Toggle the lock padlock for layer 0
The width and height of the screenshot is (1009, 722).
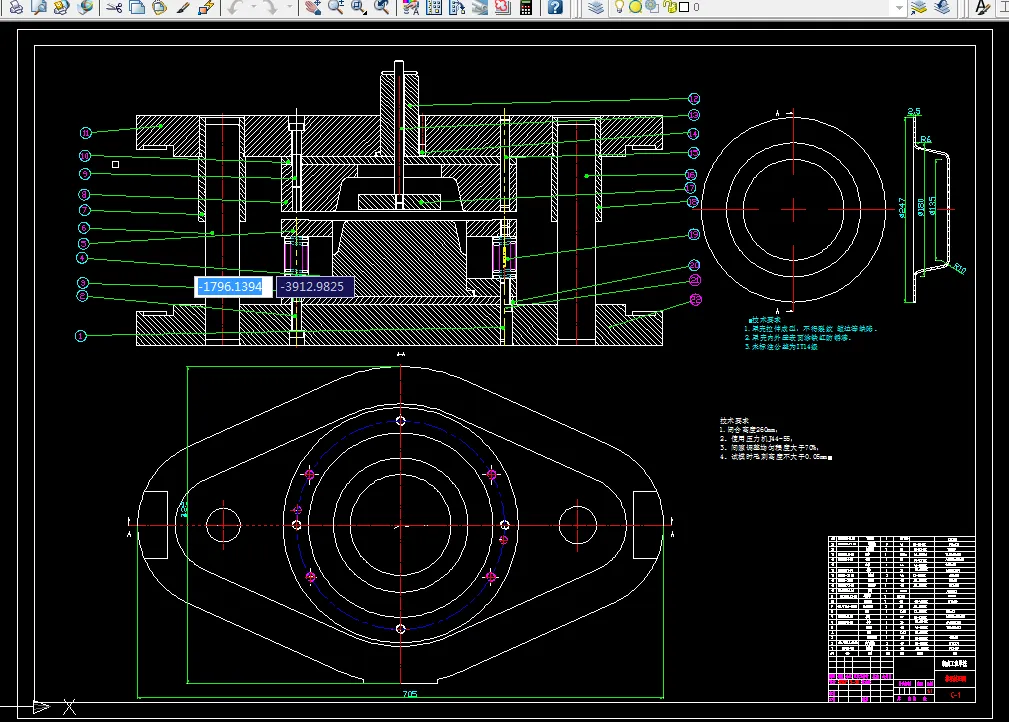click(670, 7)
